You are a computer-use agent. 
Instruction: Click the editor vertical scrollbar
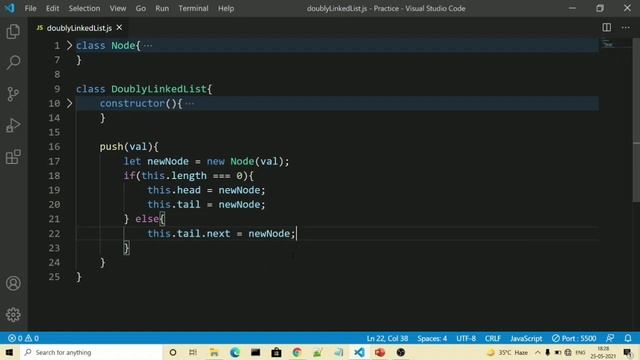[x=636, y=120]
